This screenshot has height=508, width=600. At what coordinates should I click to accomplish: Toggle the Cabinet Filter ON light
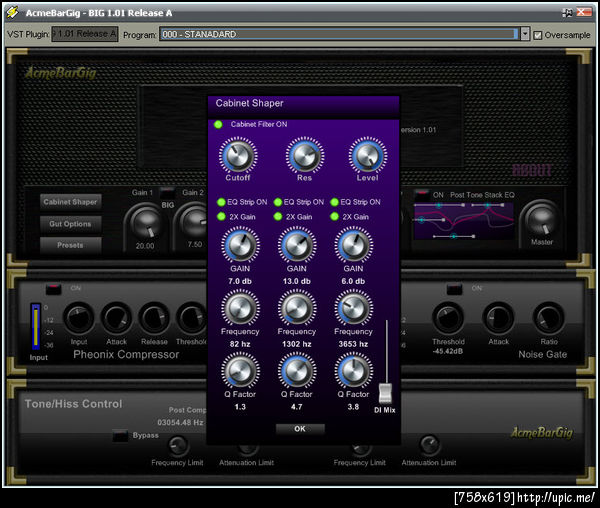coord(218,124)
